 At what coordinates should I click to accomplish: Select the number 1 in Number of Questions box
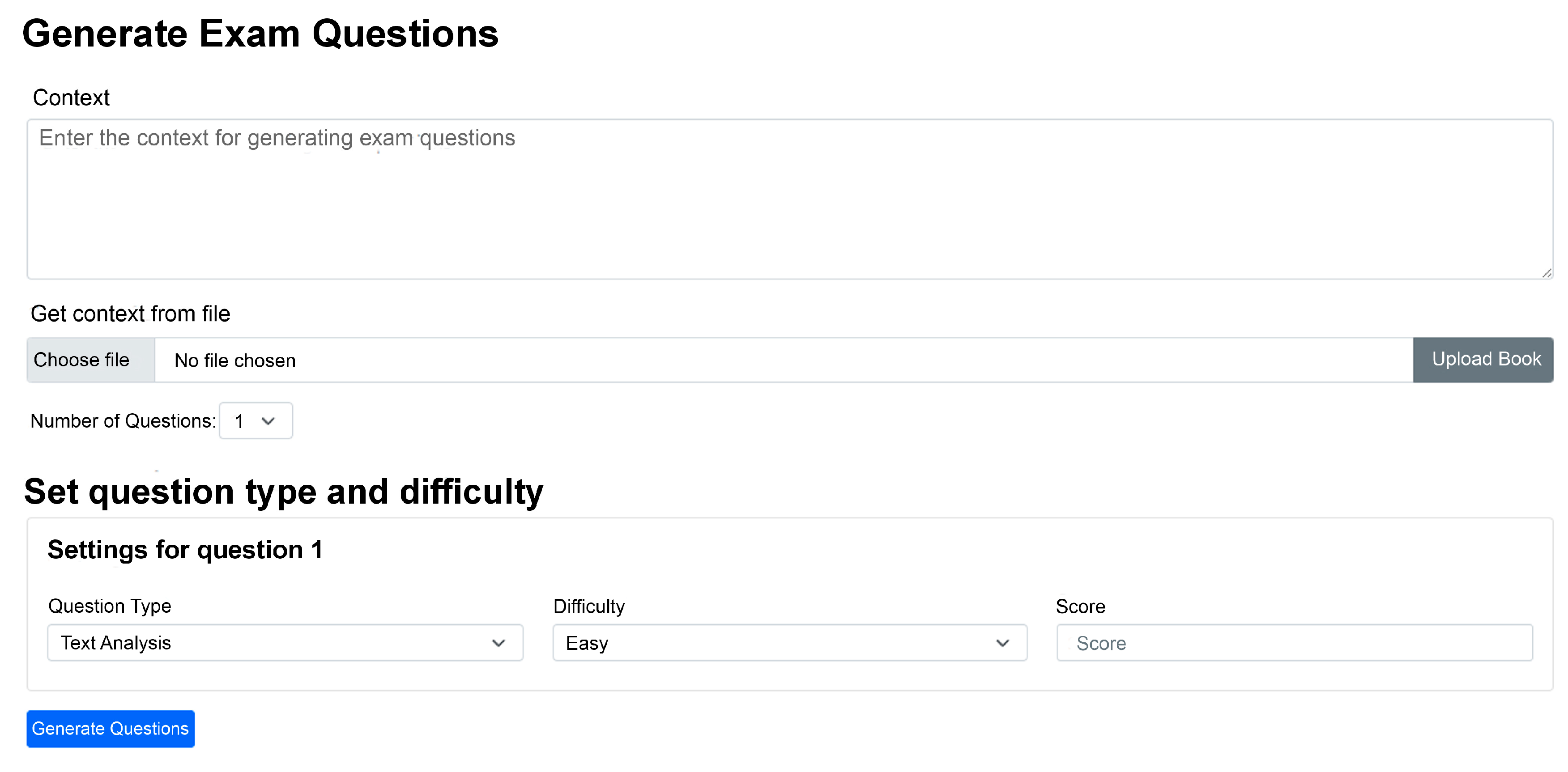click(240, 421)
